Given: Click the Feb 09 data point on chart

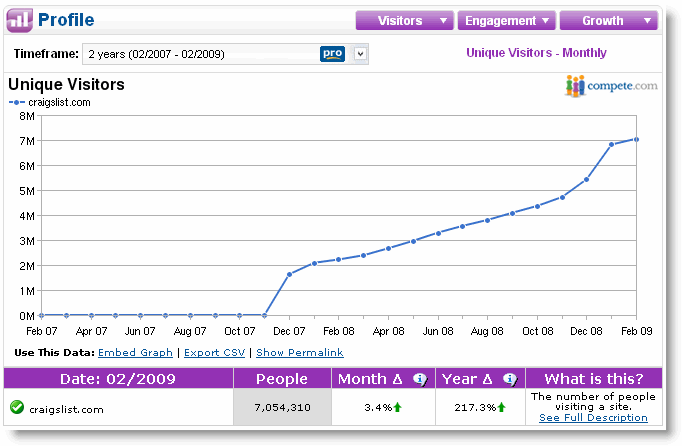Looking at the screenshot, I should (636, 140).
